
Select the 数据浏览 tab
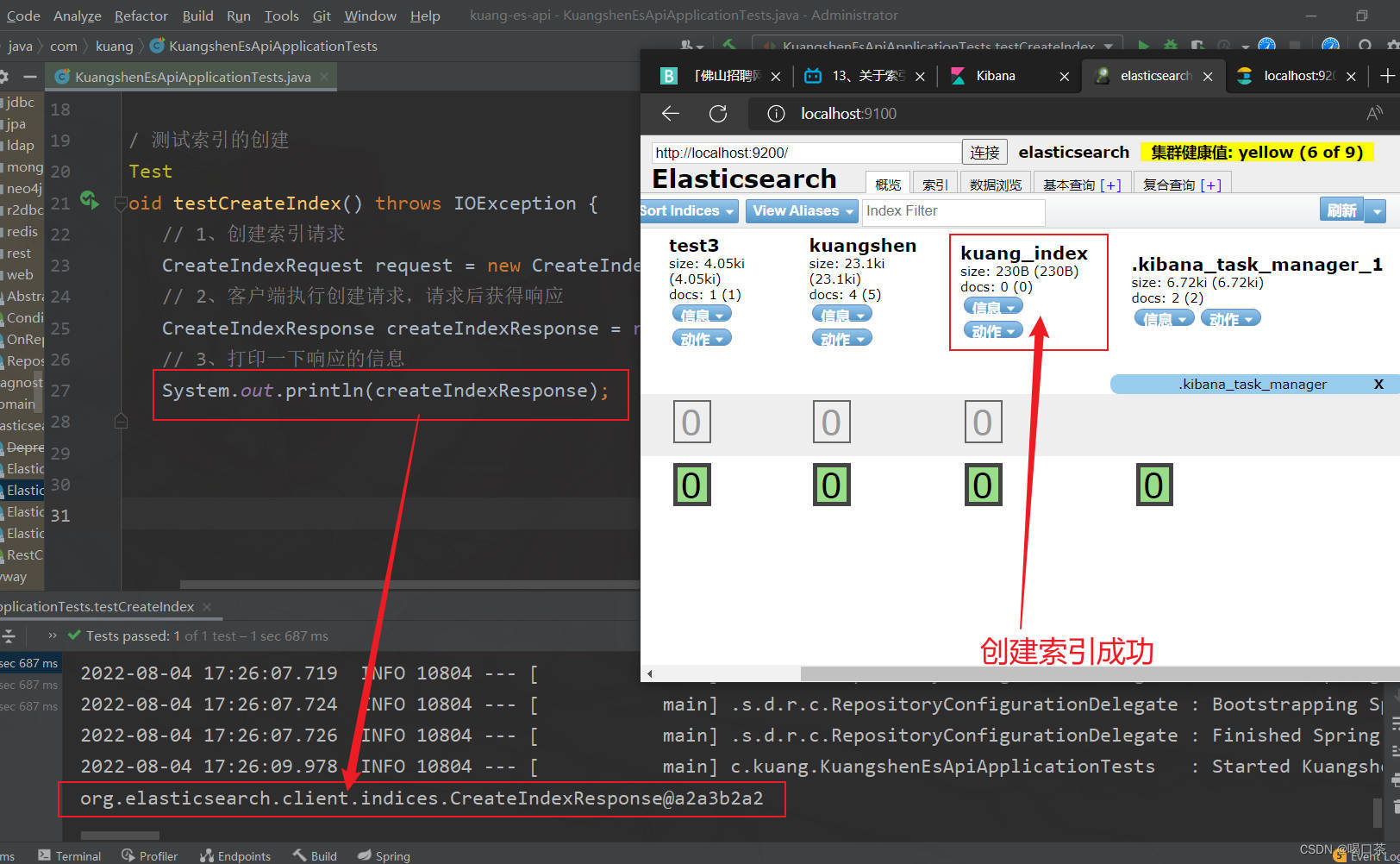click(996, 184)
